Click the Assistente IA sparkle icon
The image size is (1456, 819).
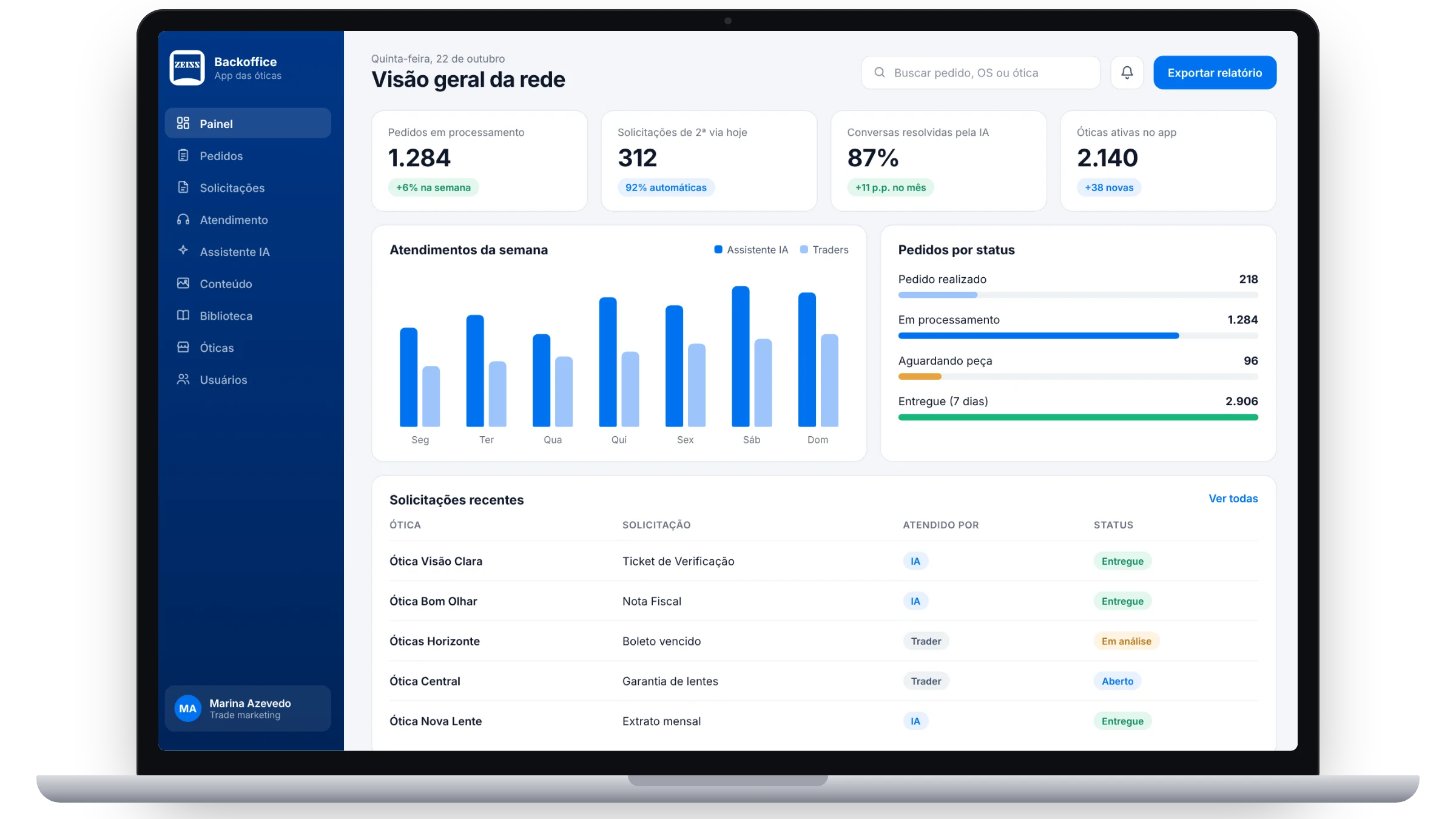(x=183, y=250)
